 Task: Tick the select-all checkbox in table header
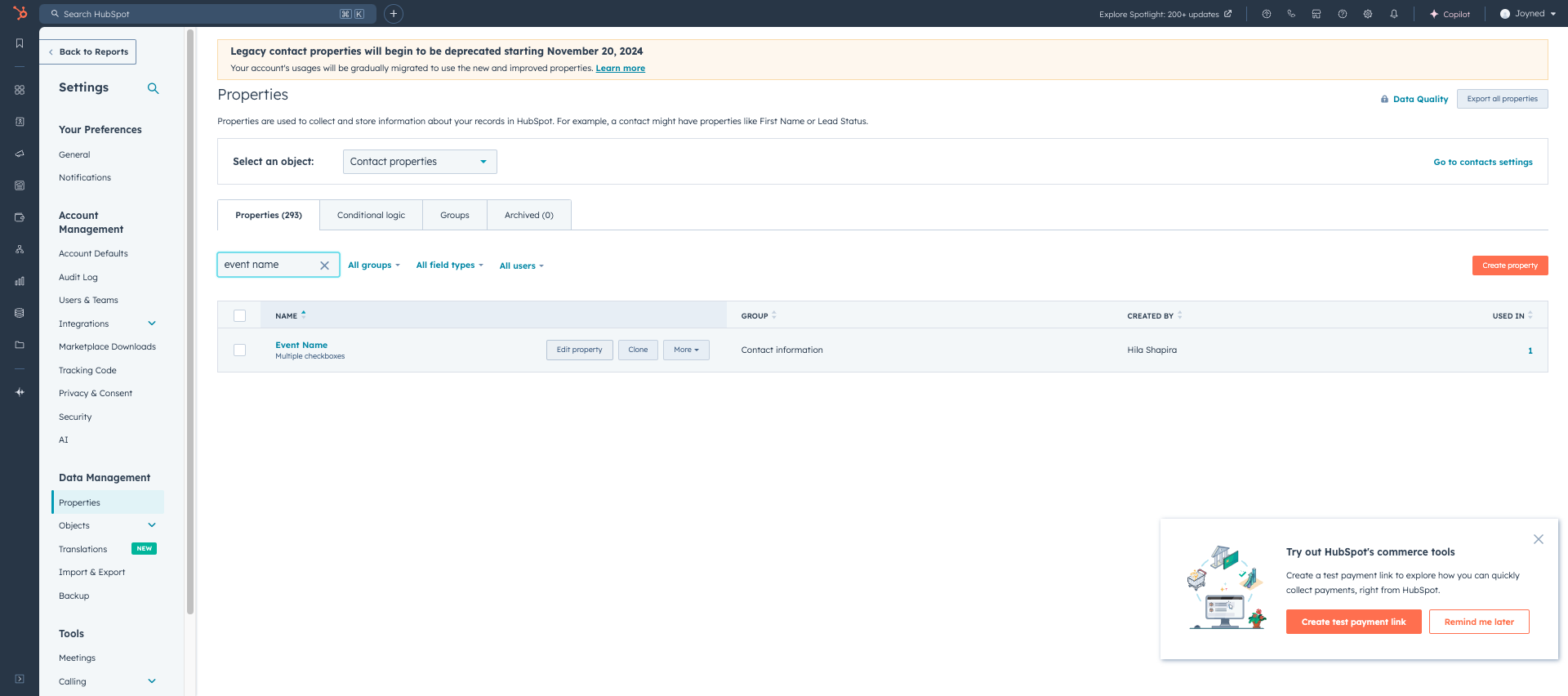point(239,315)
